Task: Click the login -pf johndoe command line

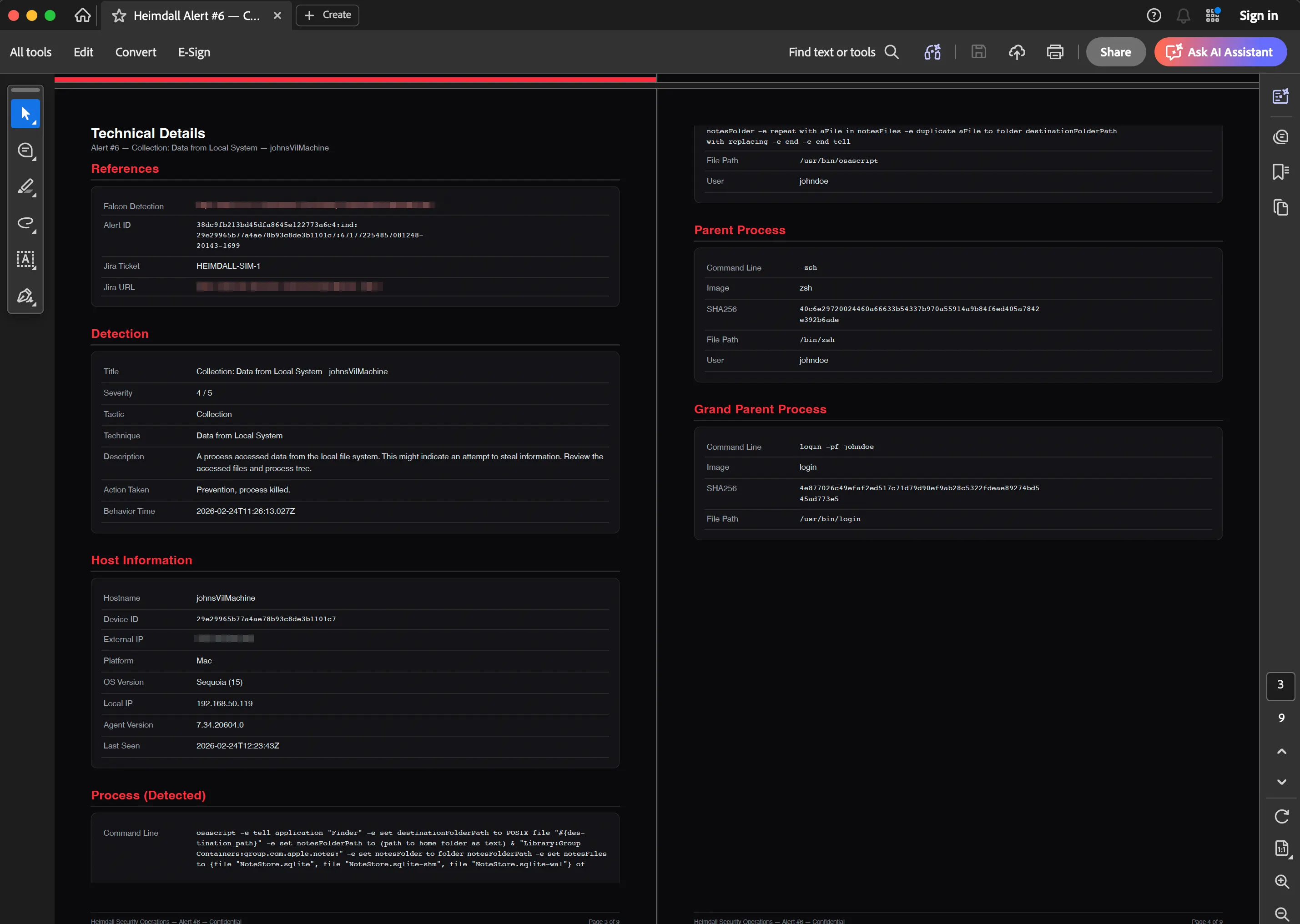Action: [x=836, y=447]
